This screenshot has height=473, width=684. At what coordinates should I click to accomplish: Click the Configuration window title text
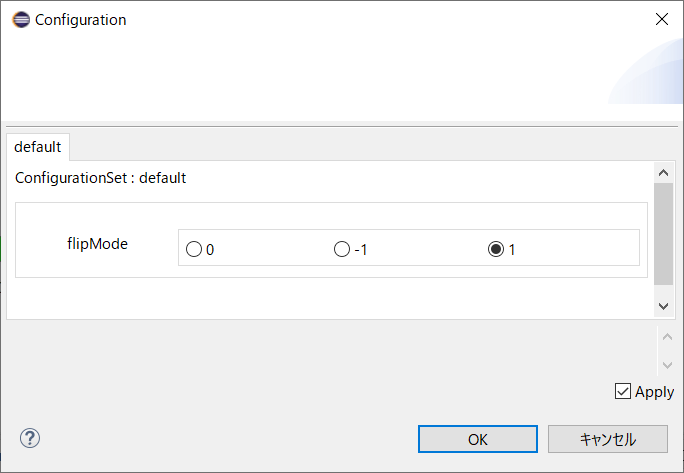(80, 20)
